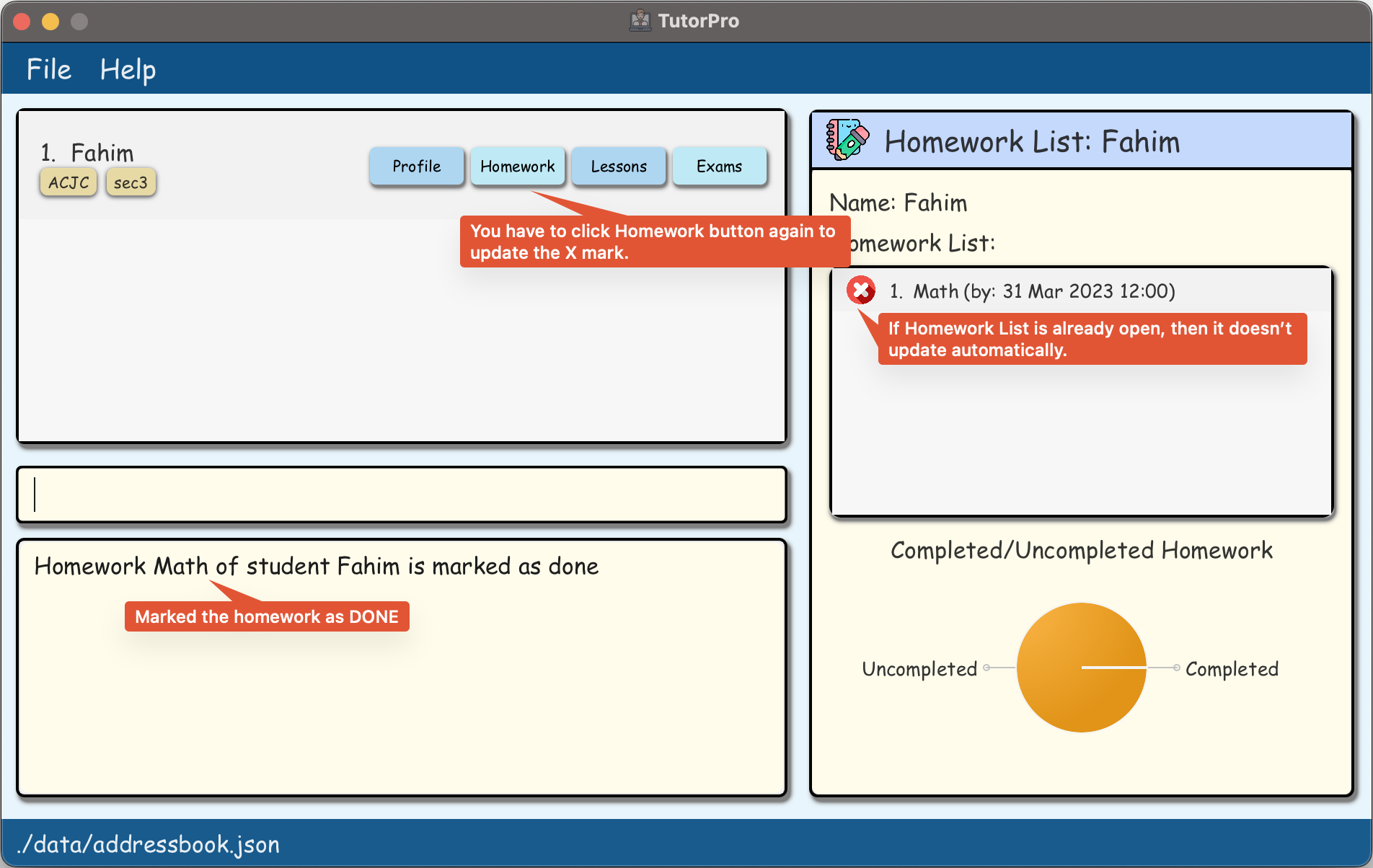Minimize the TutorPro window
Screen dimensions: 1373x868
point(50,22)
